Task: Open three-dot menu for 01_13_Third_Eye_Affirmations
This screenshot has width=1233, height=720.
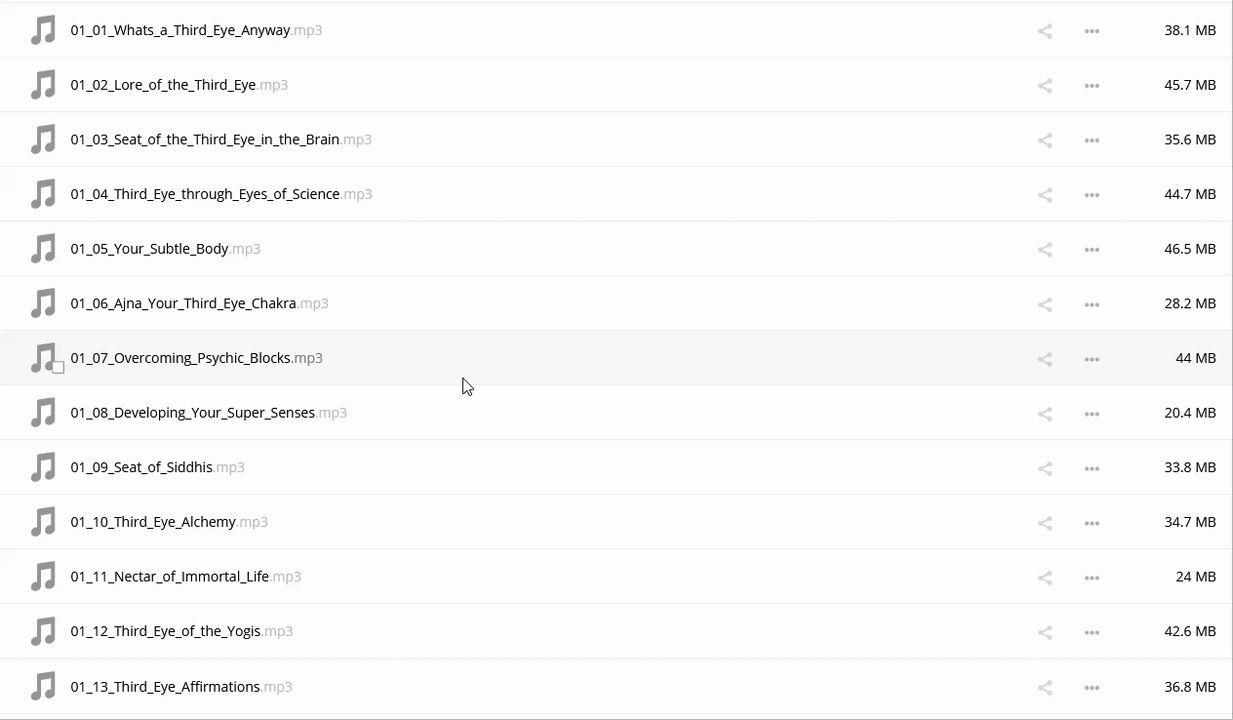Action: (1092, 687)
